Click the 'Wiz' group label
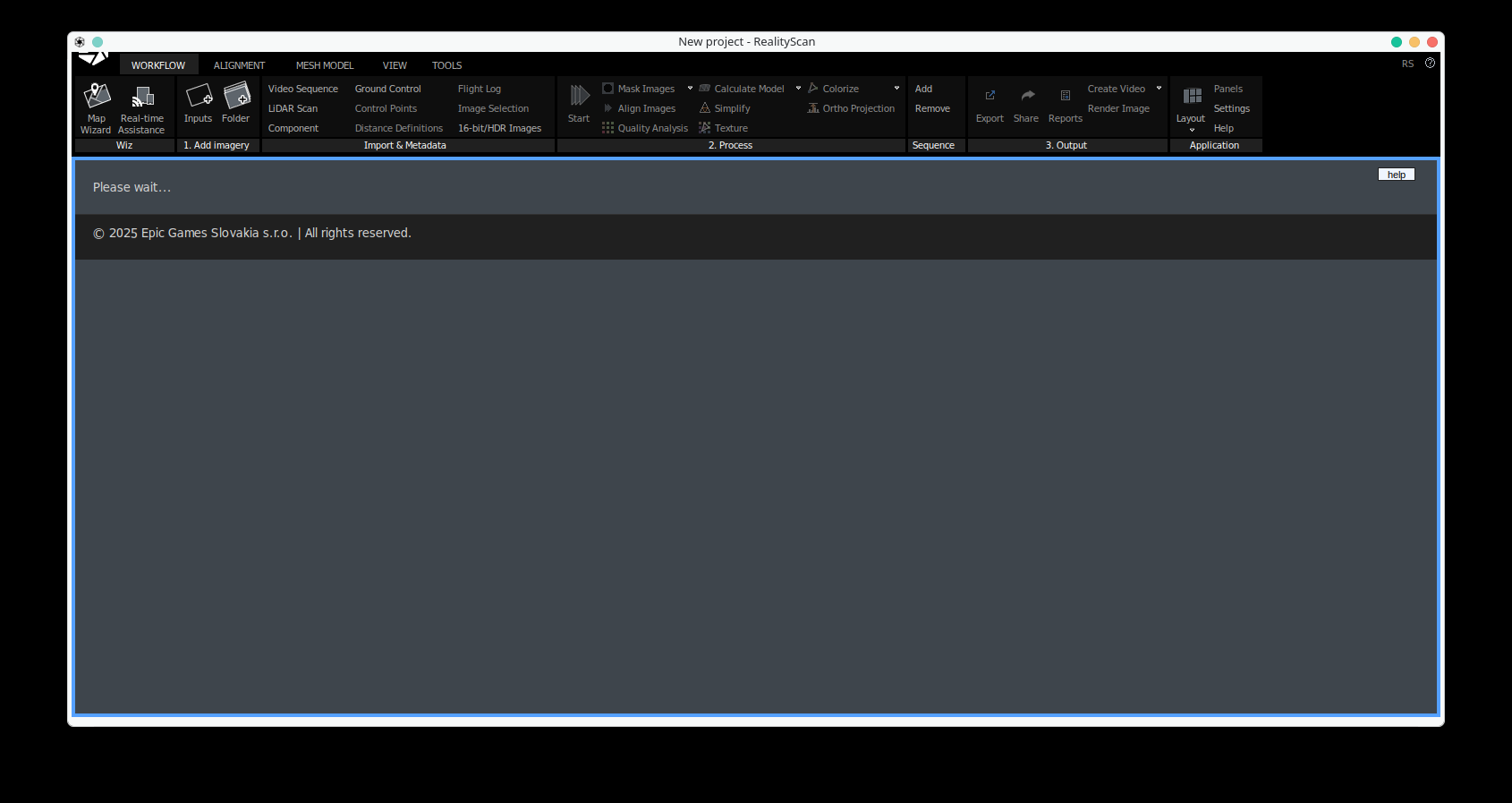The width and height of the screenshot is (1512, 803). tap(124, 145)
